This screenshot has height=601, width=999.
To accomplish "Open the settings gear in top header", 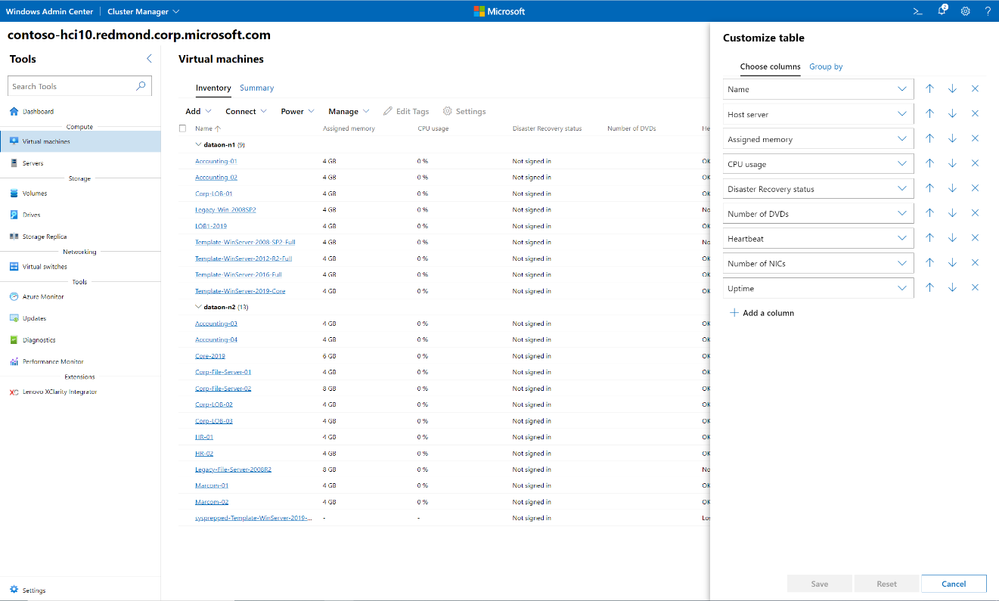I will (965, 11).
